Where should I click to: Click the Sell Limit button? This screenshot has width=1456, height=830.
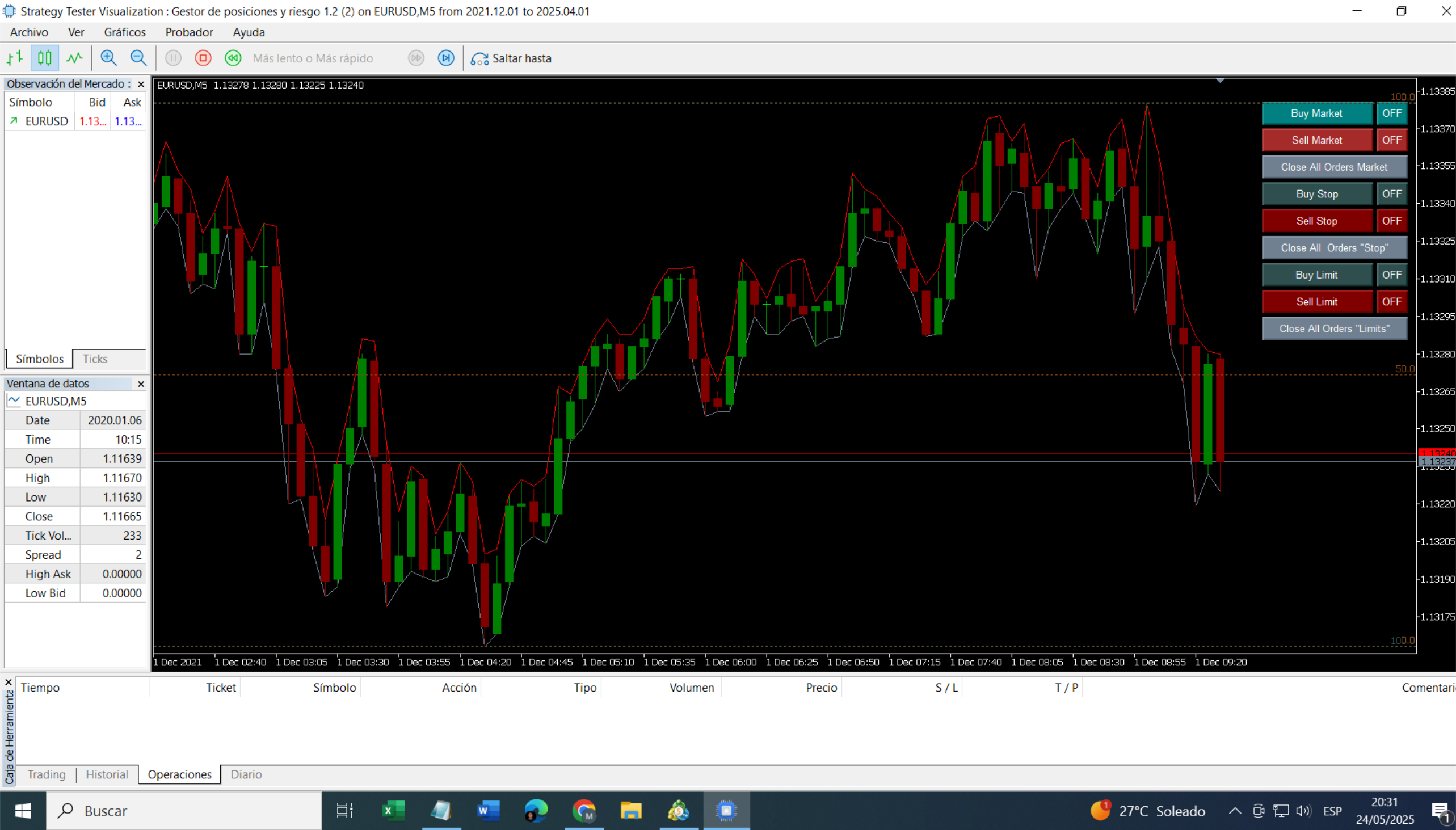(x=1317, y=302)
